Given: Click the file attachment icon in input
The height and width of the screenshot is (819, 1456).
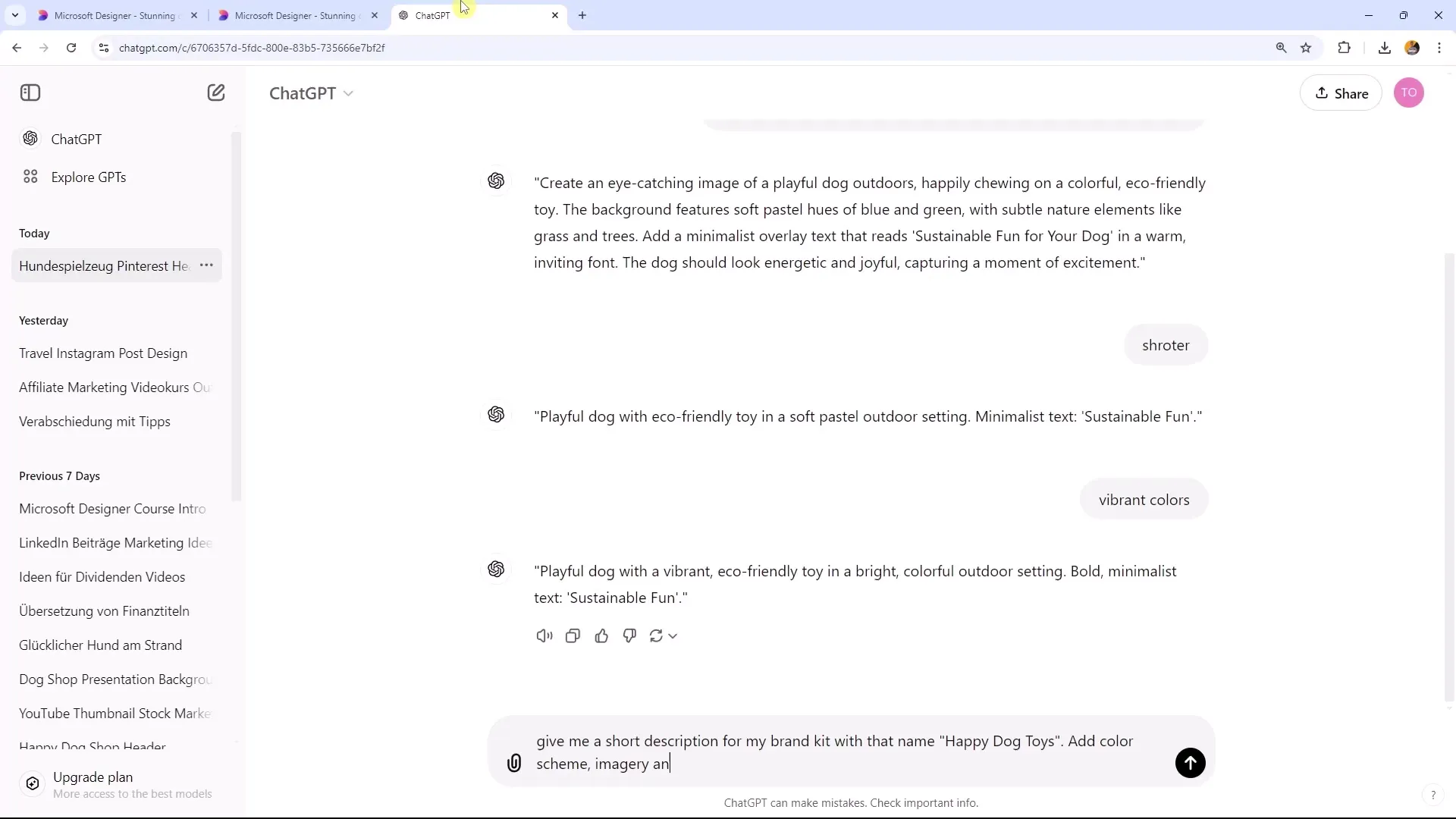Looking at the screenshot, I should pyautogui.click(x=514, y=764).
